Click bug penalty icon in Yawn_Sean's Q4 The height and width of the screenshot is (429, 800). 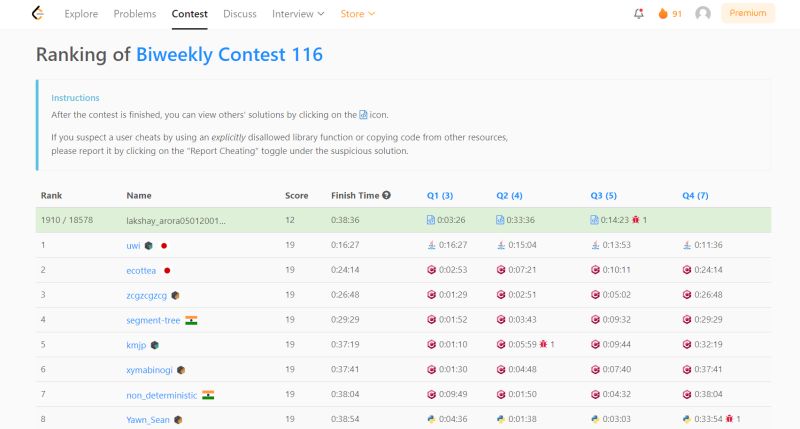(729, 419)
